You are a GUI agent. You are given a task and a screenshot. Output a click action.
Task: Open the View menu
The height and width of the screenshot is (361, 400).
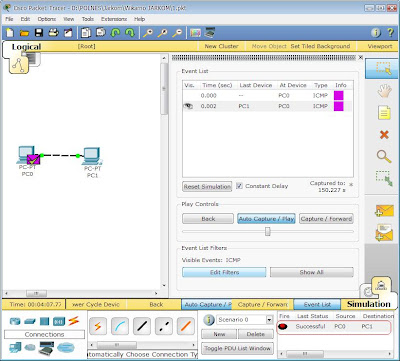click(x=69, y=19)
